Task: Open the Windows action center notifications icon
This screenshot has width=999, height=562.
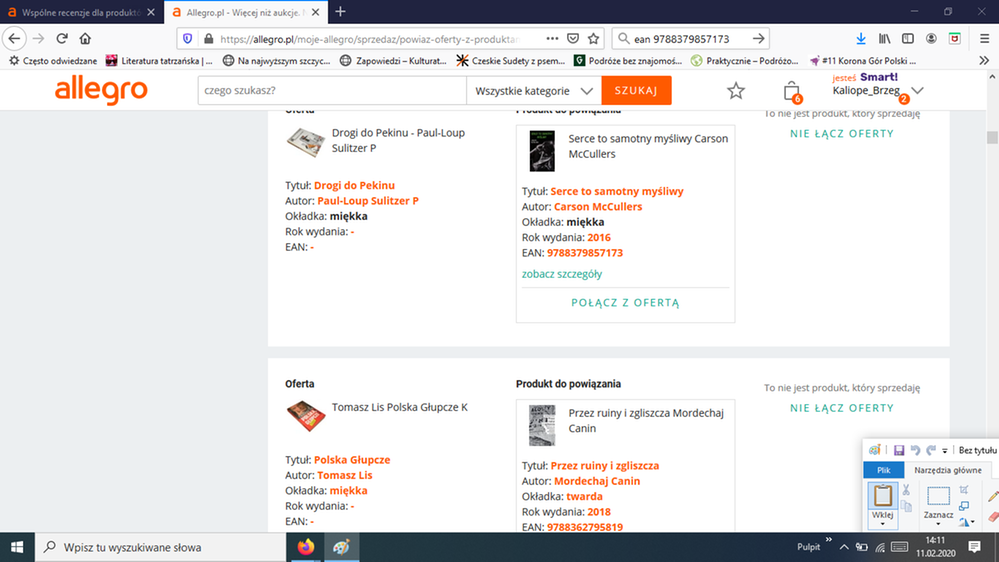Action: (x=974, y=547)
